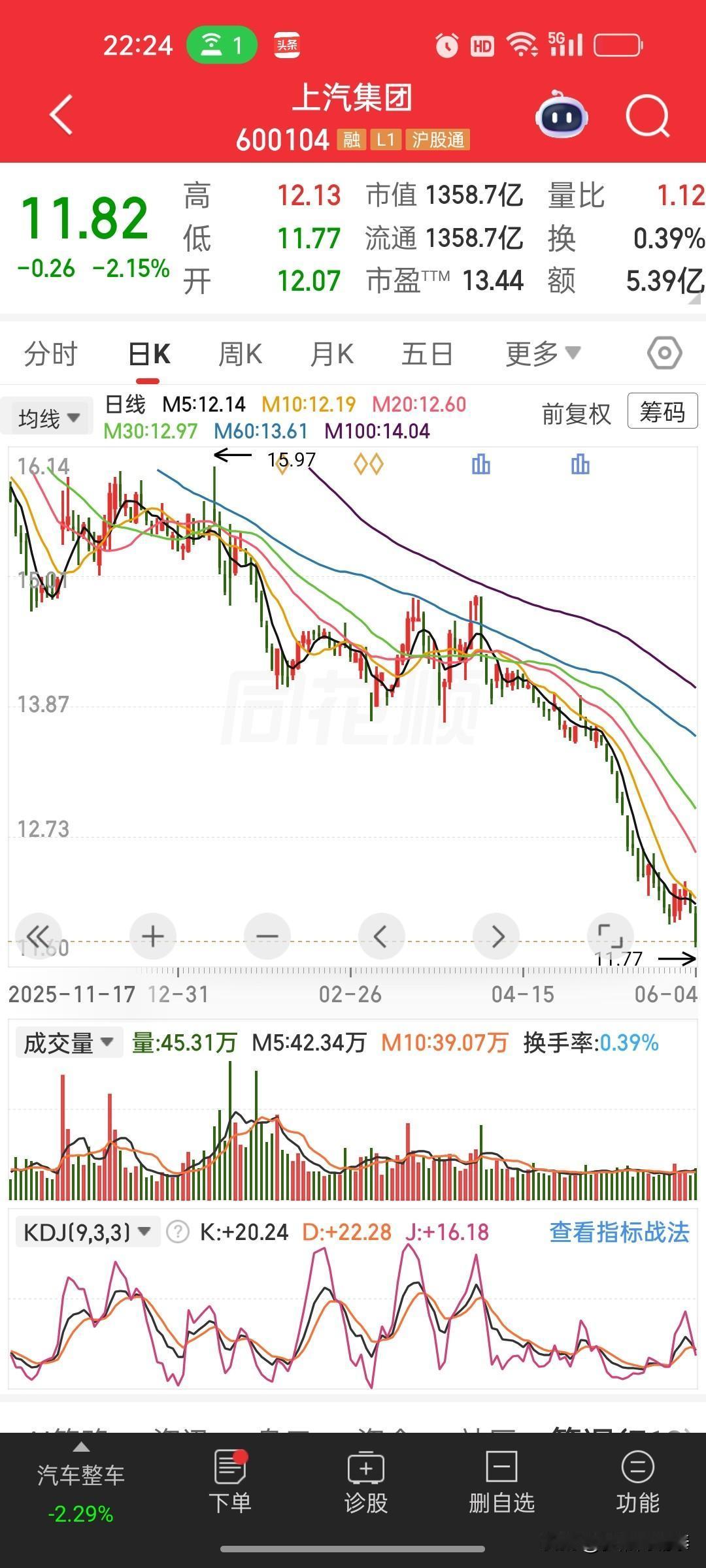Image resolution: width=706 pixels, height=1568 pixels.
Task: Tap the M5:12.14 moving average label
Action: click(204, 404)
